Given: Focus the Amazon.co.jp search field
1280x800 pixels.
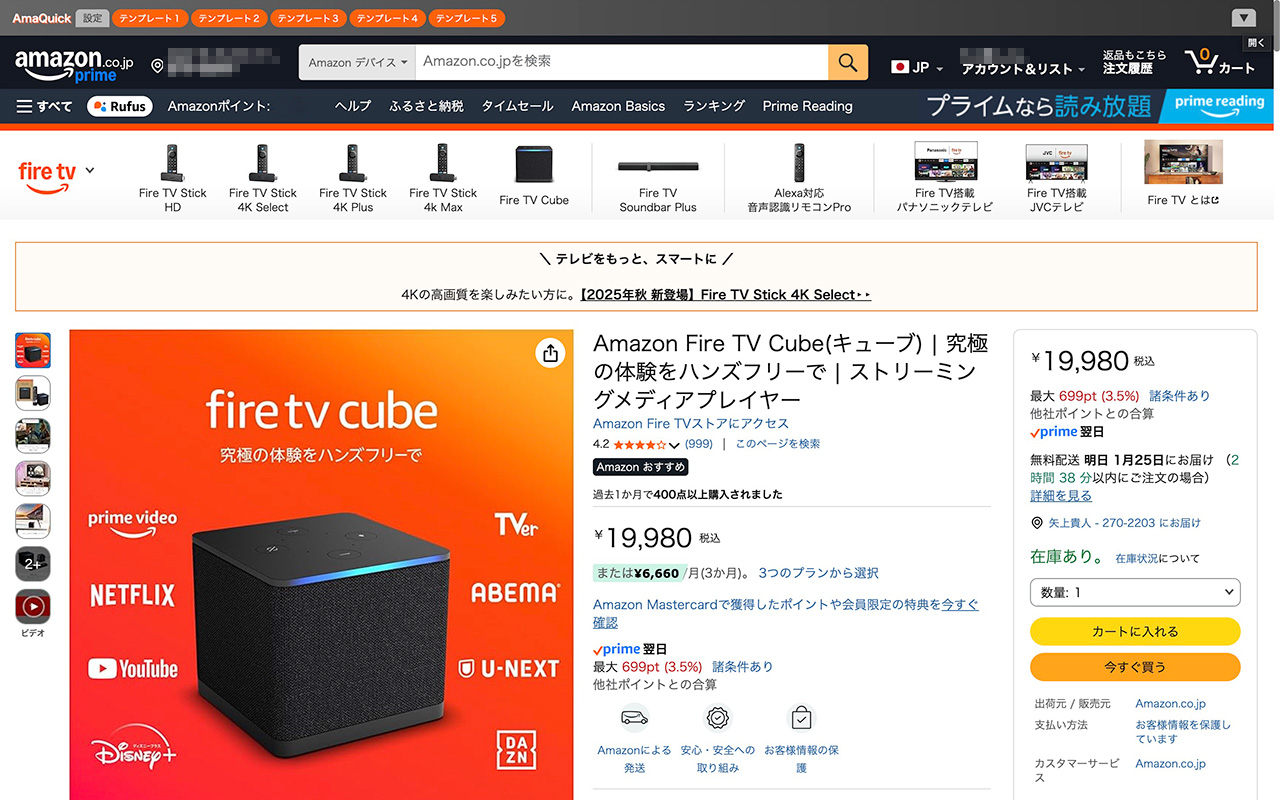Looking at the screenshot, I should point(622,62).
